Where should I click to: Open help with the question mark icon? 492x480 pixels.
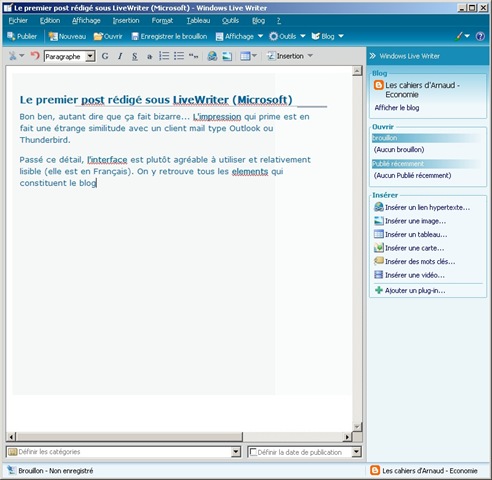tap(480, 36)
